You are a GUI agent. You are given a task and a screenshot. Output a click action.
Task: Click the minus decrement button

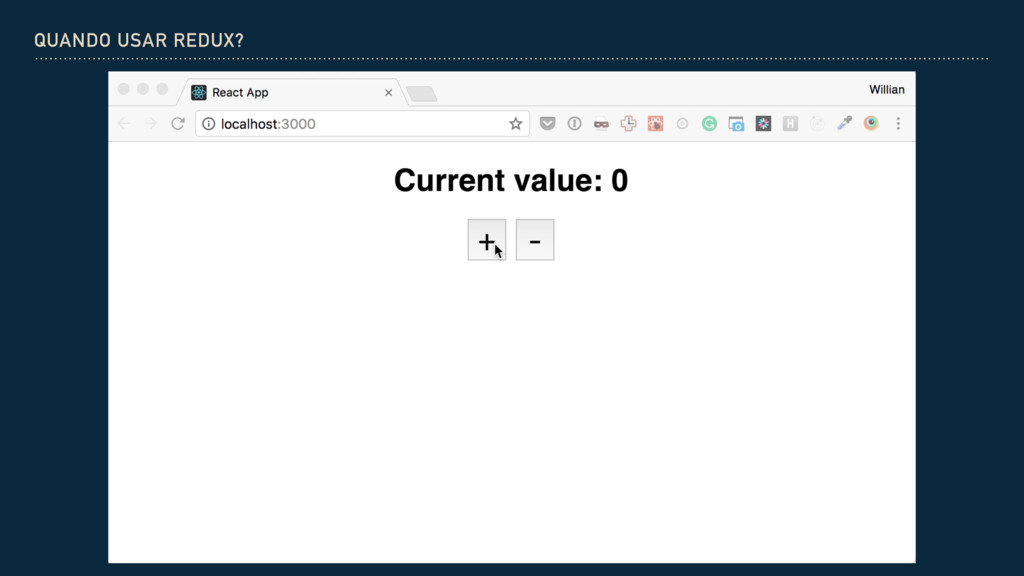tap(535, 240)
